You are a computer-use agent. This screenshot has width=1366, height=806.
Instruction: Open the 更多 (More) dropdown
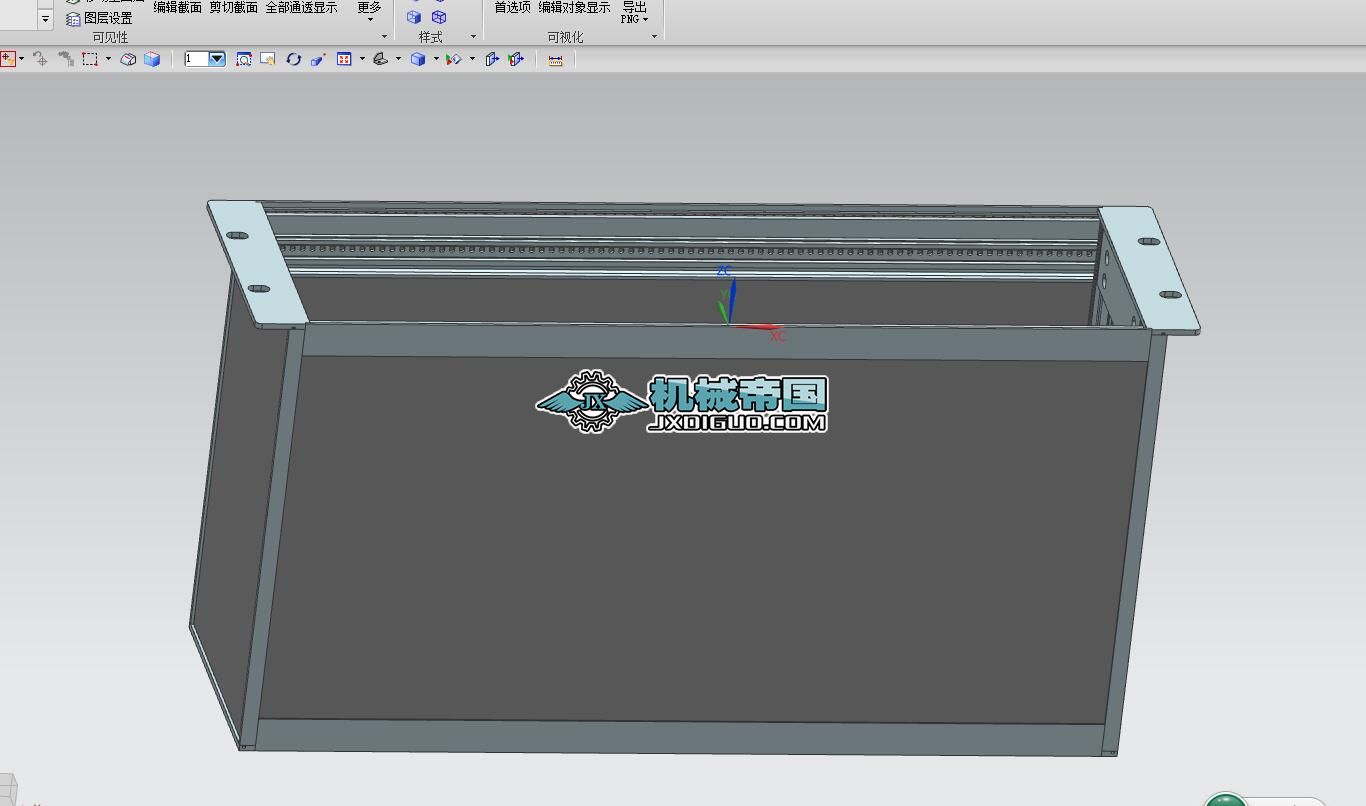[369, 11]
